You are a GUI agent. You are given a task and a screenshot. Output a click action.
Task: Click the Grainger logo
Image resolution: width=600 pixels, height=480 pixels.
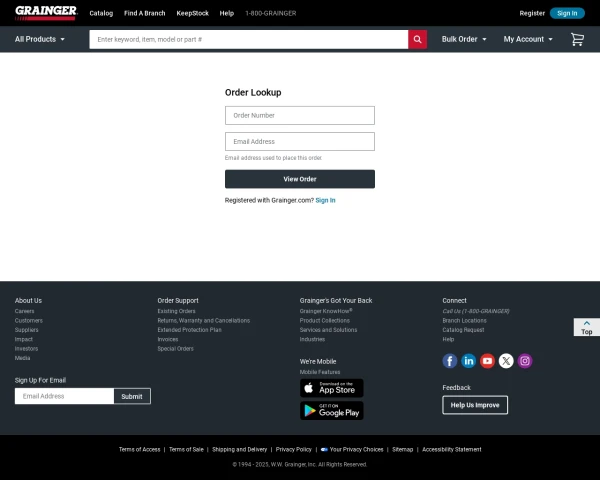click(45, 13)
